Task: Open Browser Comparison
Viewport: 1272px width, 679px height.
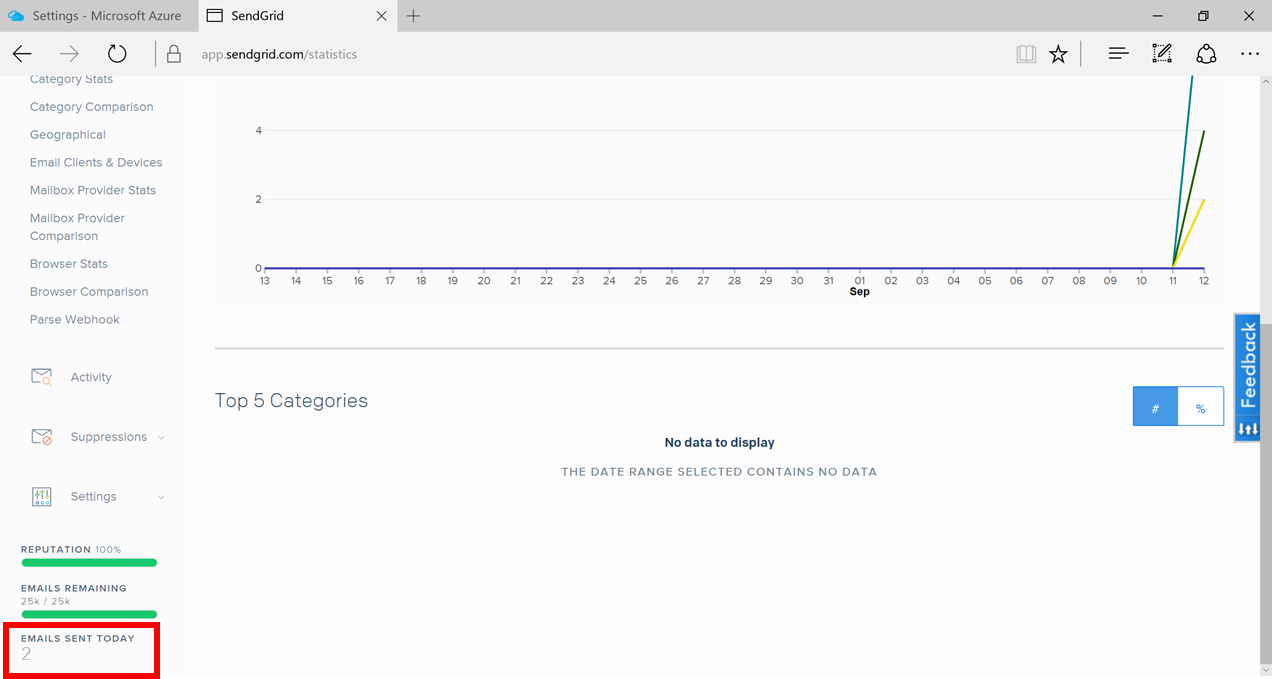Action: [89, 292]
